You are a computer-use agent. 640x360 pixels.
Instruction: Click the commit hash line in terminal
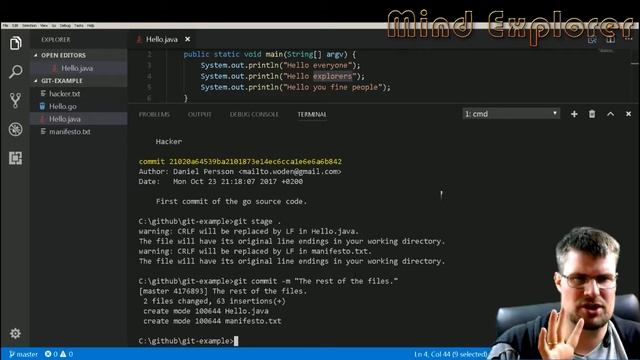(x=240, y=162)
